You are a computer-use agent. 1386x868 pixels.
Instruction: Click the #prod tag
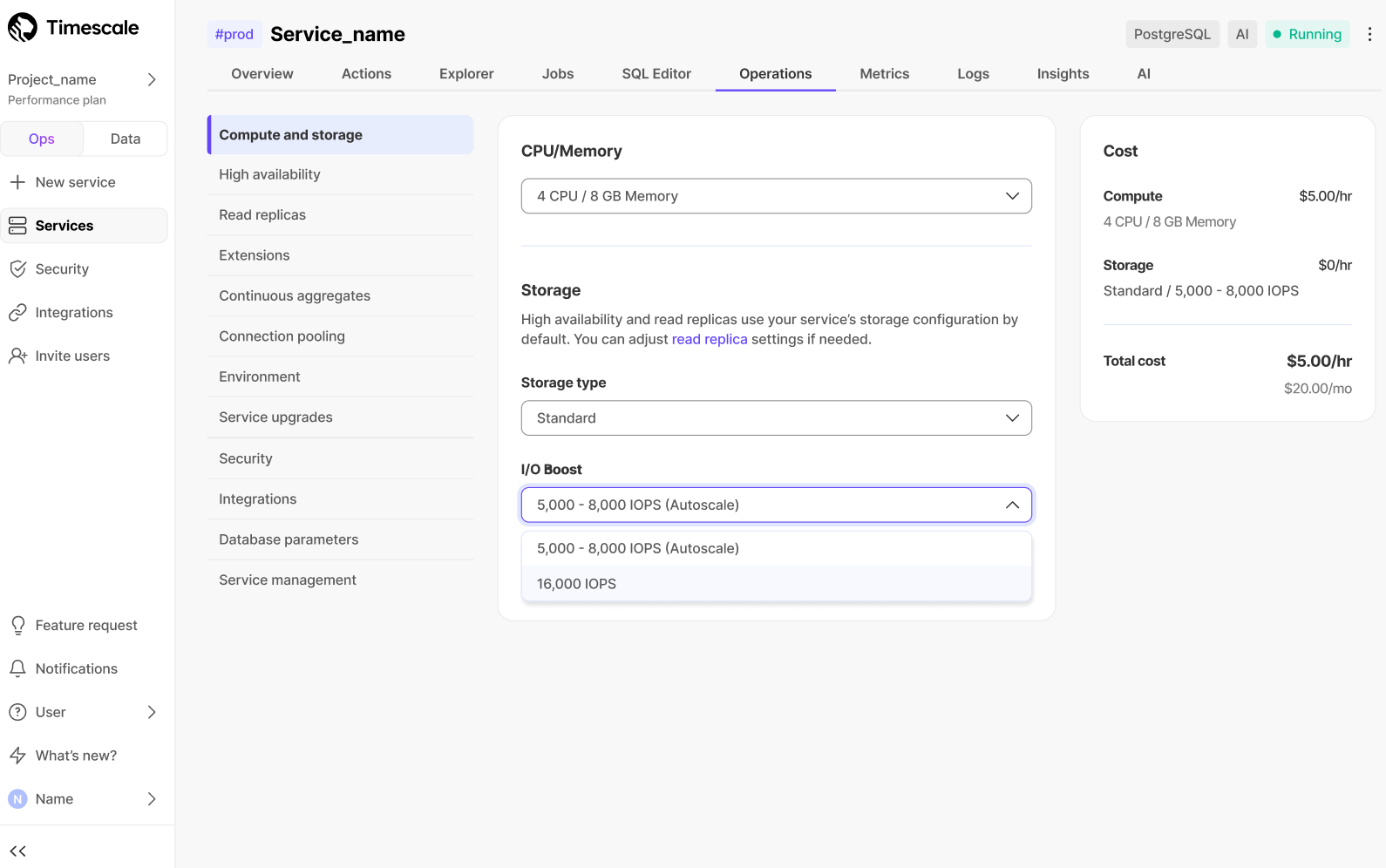[234, 34]
